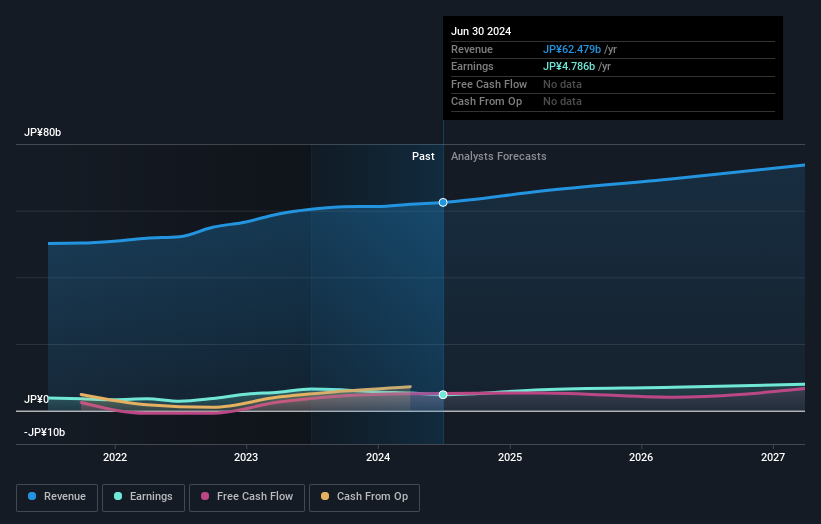The height and width of the screenshot is (524, 821).
Task: Click the 2025 x-axis label
Action: coord(509,458)
